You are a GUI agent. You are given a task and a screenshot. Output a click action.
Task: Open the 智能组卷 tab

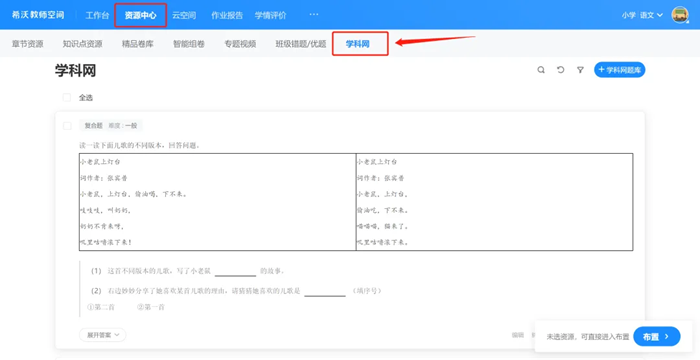pos(189,44)
